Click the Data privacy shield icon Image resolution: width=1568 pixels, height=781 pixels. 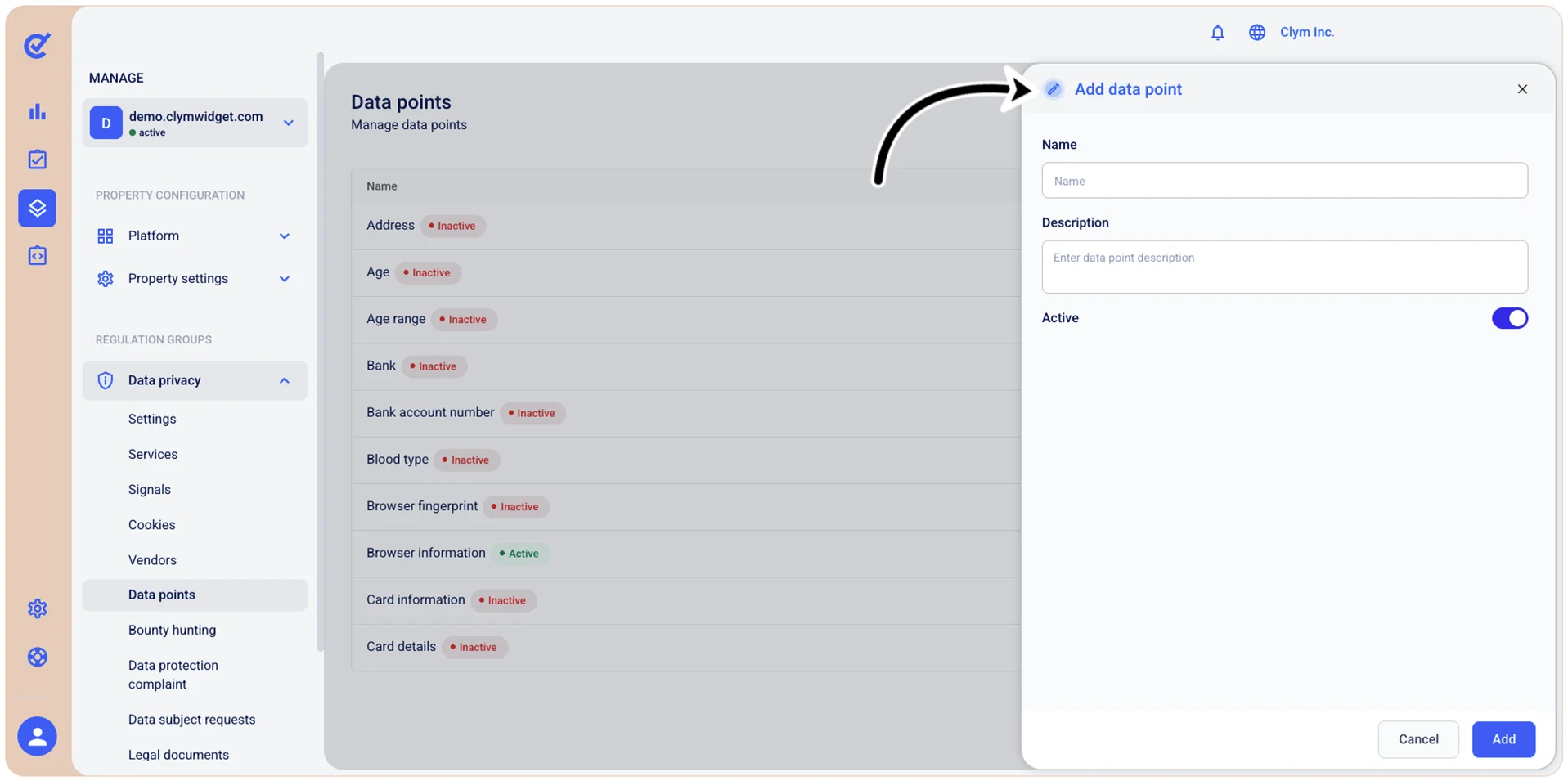(106, 380)
